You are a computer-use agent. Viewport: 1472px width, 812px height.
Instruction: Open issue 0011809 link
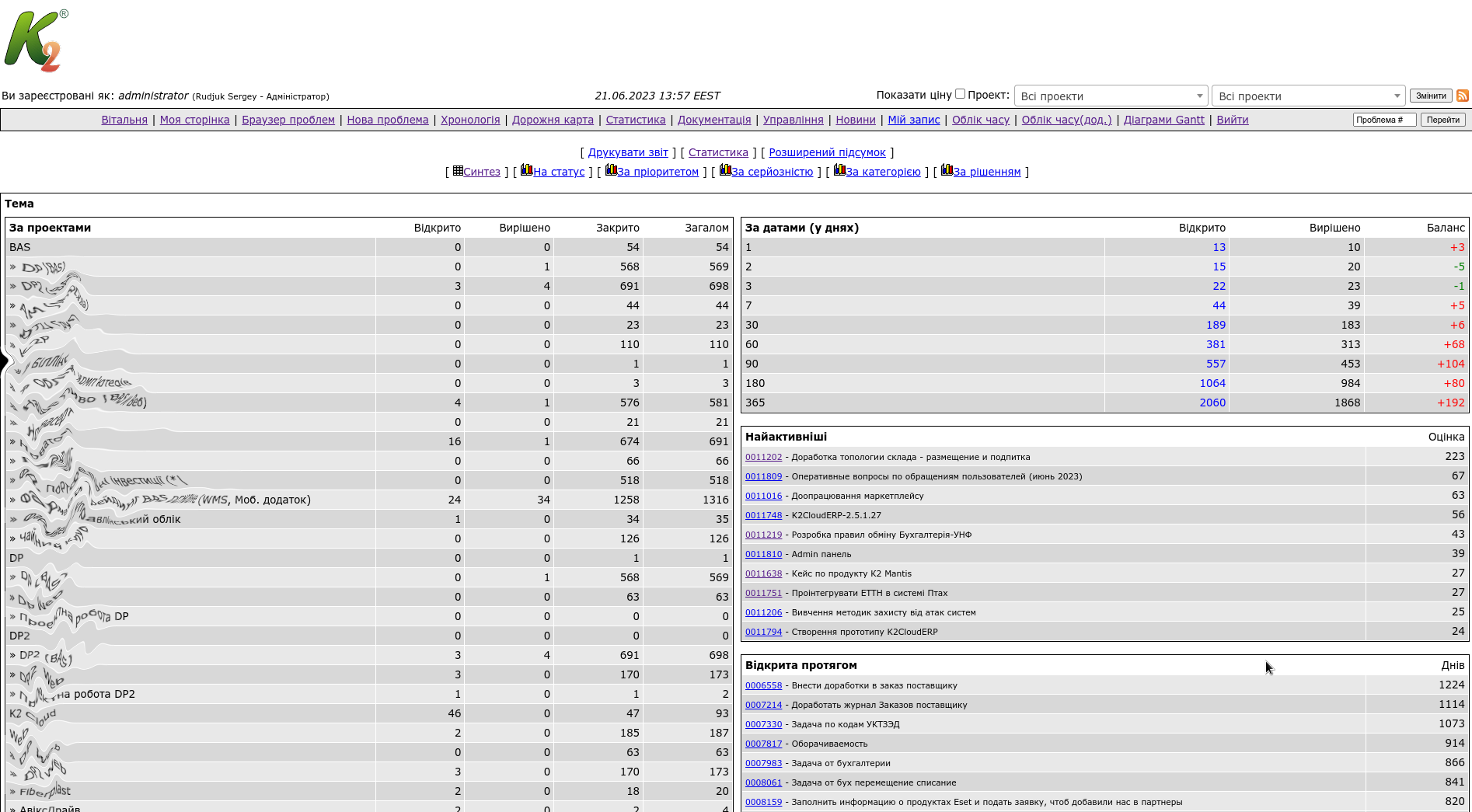[x=763, y=476]
